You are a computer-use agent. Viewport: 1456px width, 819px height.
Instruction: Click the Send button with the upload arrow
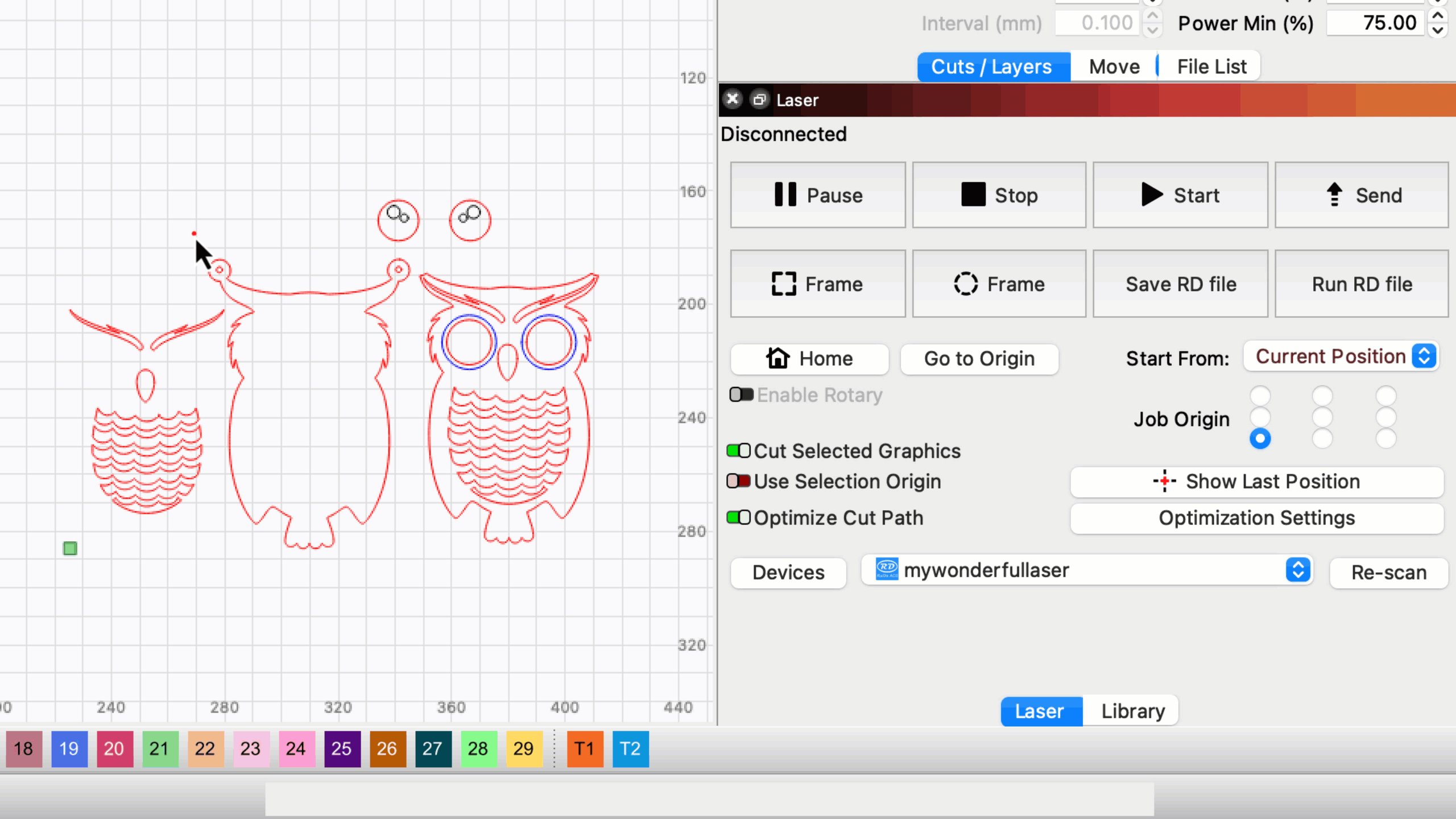tap(1361, 195)
